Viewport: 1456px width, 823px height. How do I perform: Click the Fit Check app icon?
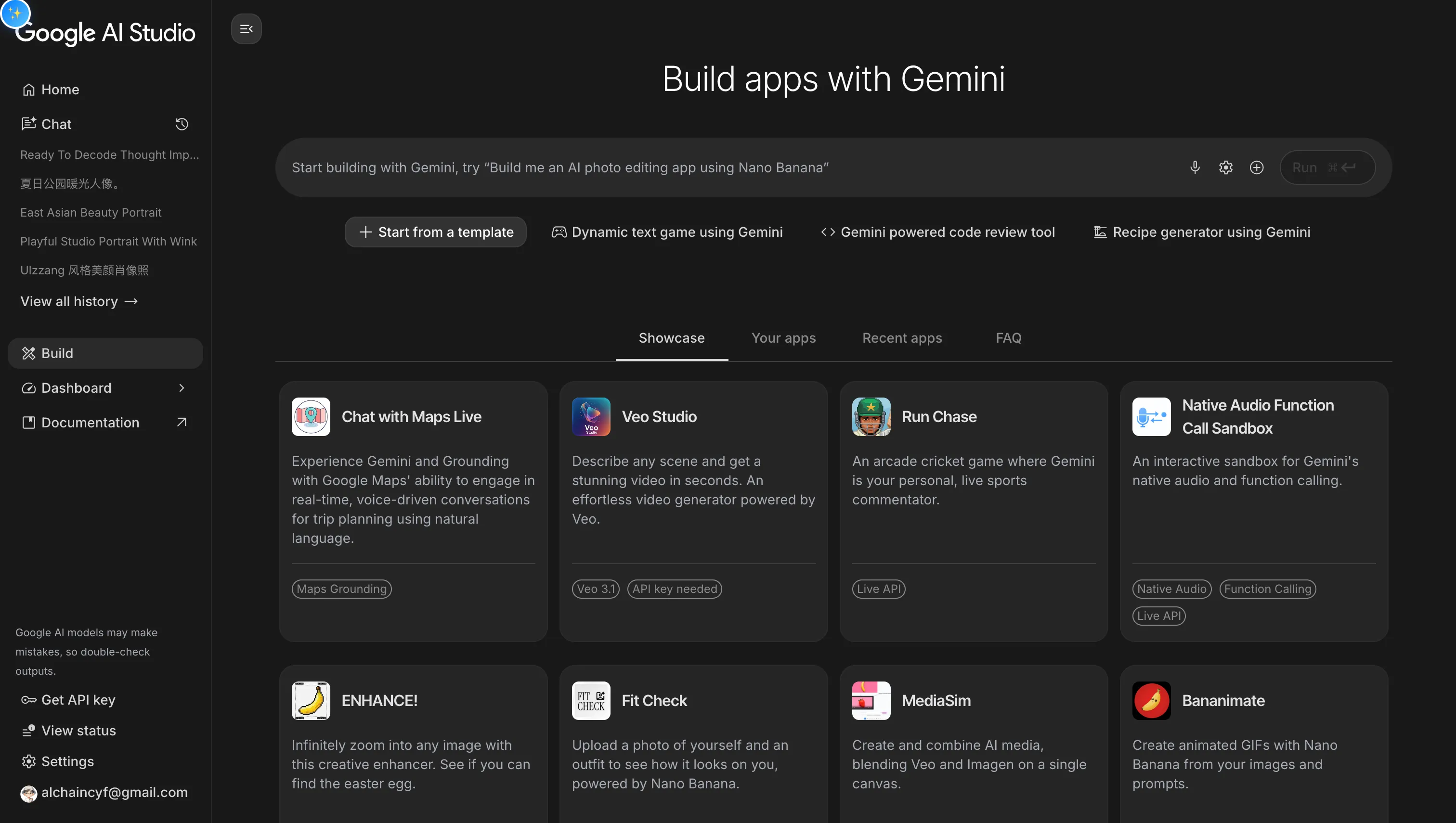pyautogui.click(x=591, y=700)
